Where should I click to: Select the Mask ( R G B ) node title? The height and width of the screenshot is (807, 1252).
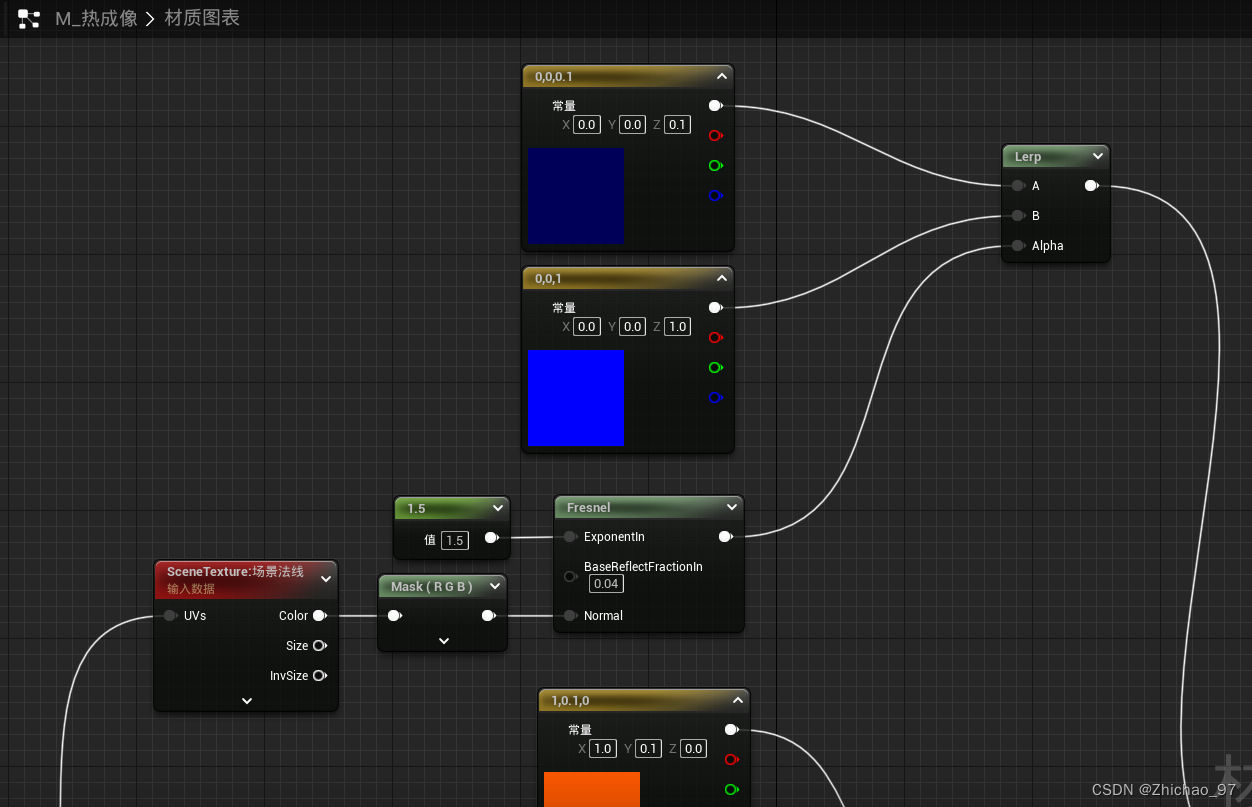[431, 586]
